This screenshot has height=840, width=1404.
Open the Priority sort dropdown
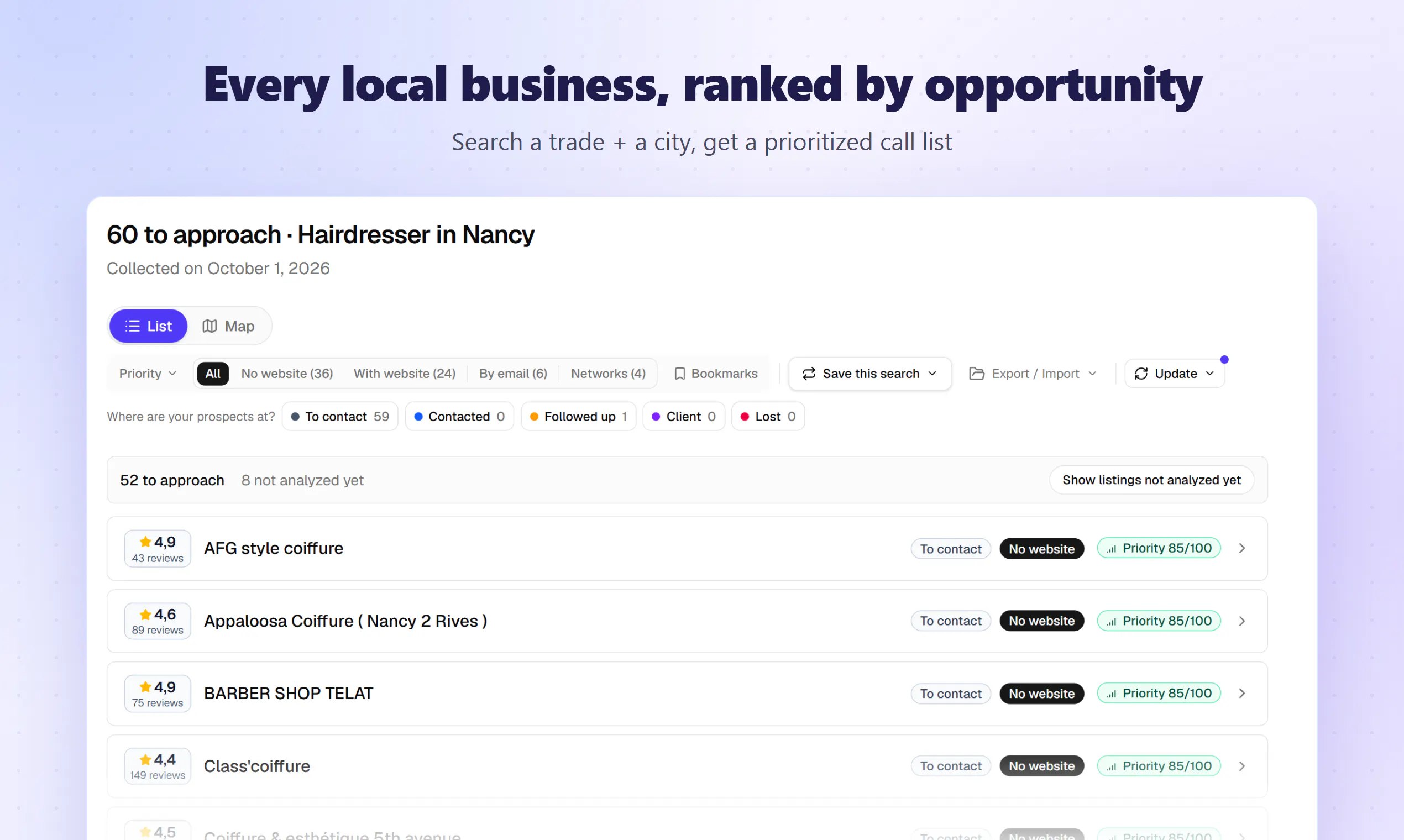click(148, 374)
